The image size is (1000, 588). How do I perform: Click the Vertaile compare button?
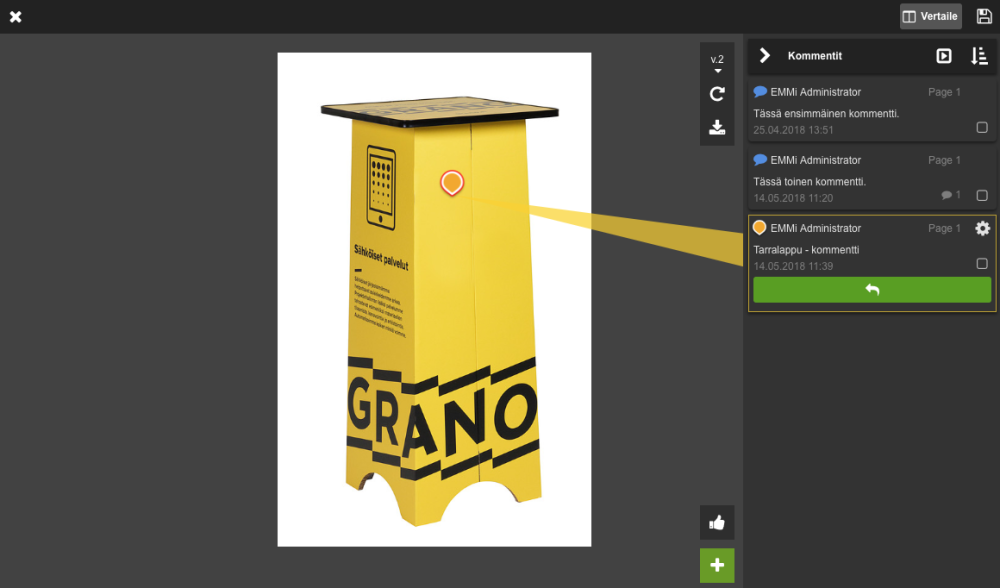[930, 17]
